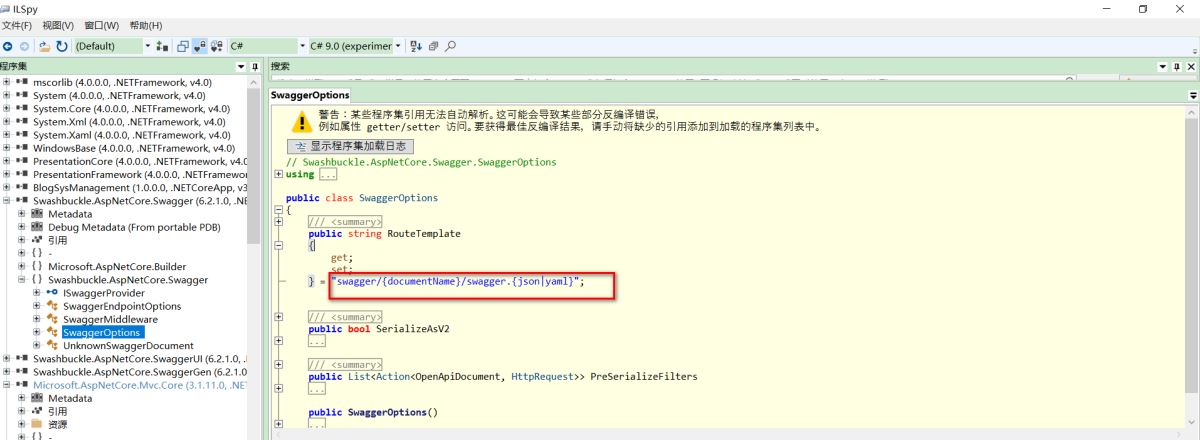Expand the Microsoft.AspNetCore.Builder namespace
Screen dimensions: 1200x440
23,266
